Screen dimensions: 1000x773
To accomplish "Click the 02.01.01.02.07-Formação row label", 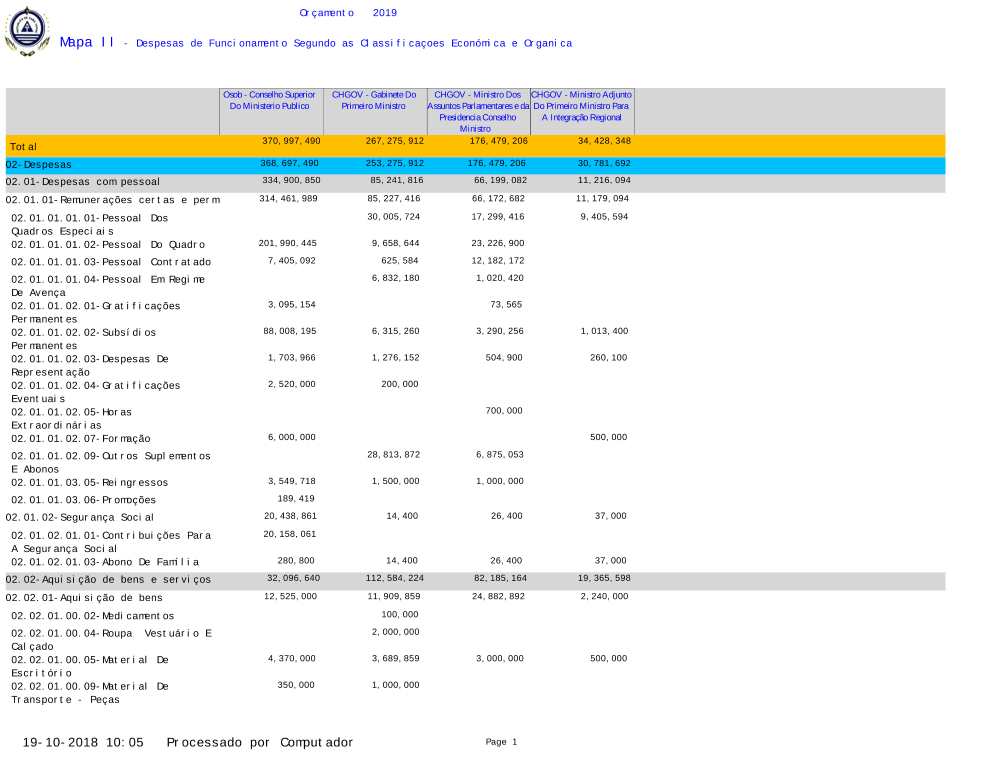I will [x=81, y=438].
